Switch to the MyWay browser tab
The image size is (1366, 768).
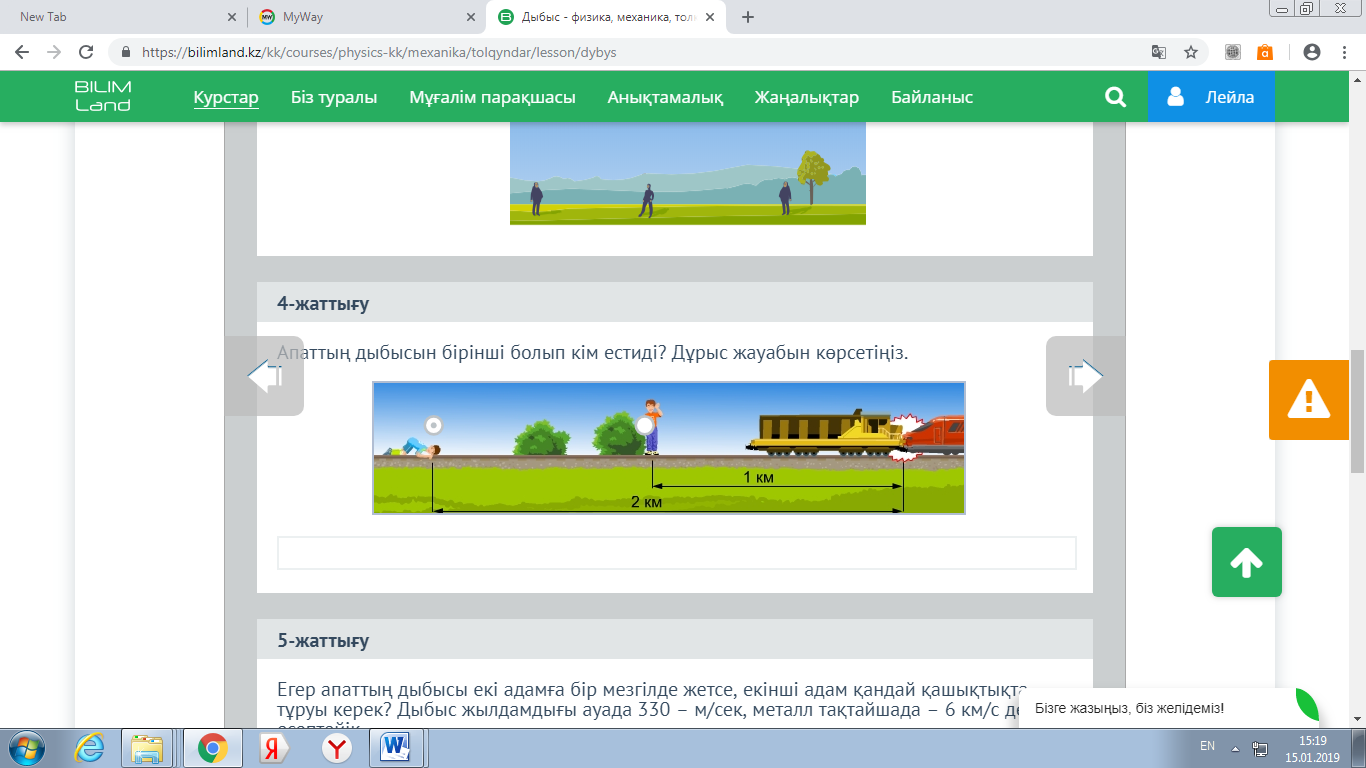pos(356,17)
